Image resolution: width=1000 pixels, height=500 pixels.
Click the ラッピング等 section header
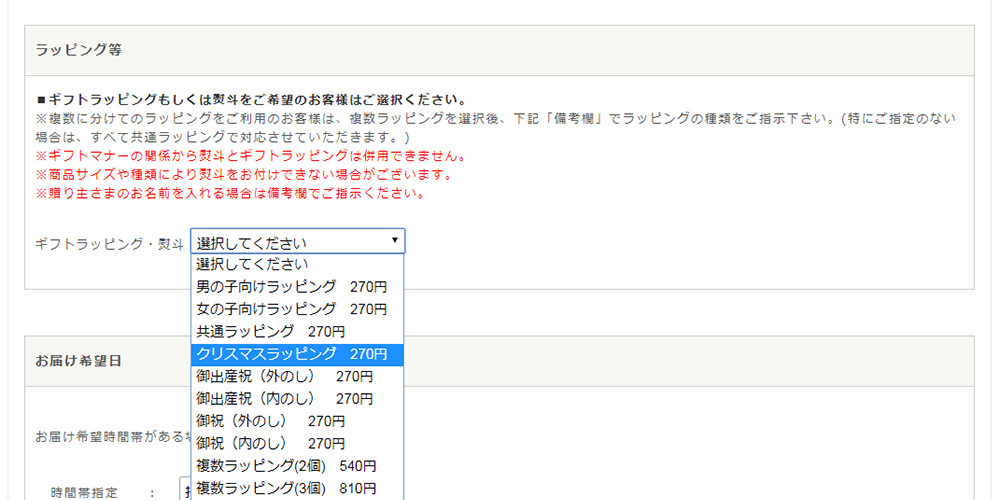tap(499, 50)
